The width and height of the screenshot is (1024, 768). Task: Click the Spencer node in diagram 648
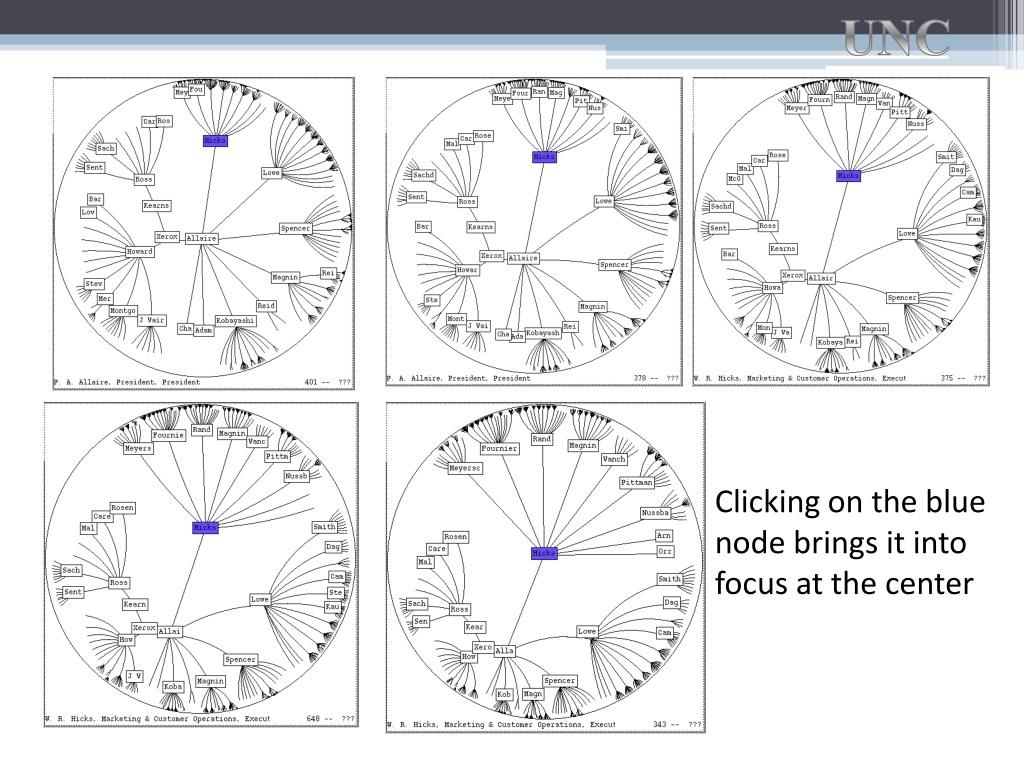[240, 660]
